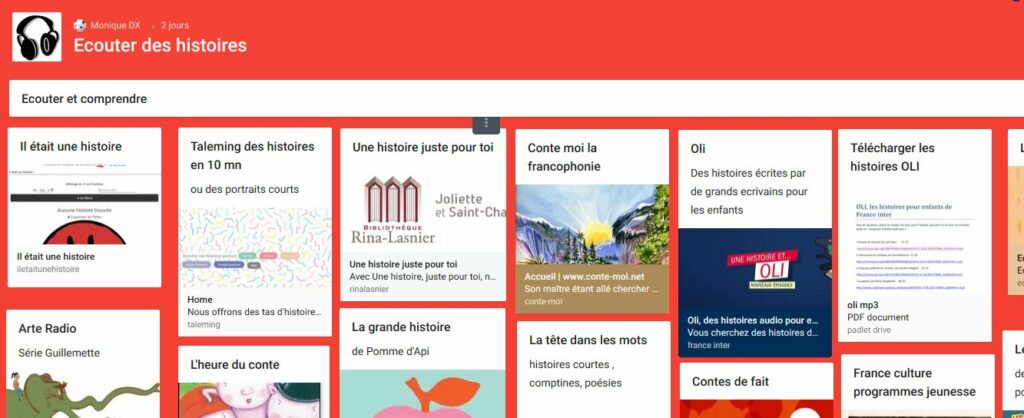Click the Ecouter des histoires title
Viewport: 1024px width, 418px height.
click(160, 45)
